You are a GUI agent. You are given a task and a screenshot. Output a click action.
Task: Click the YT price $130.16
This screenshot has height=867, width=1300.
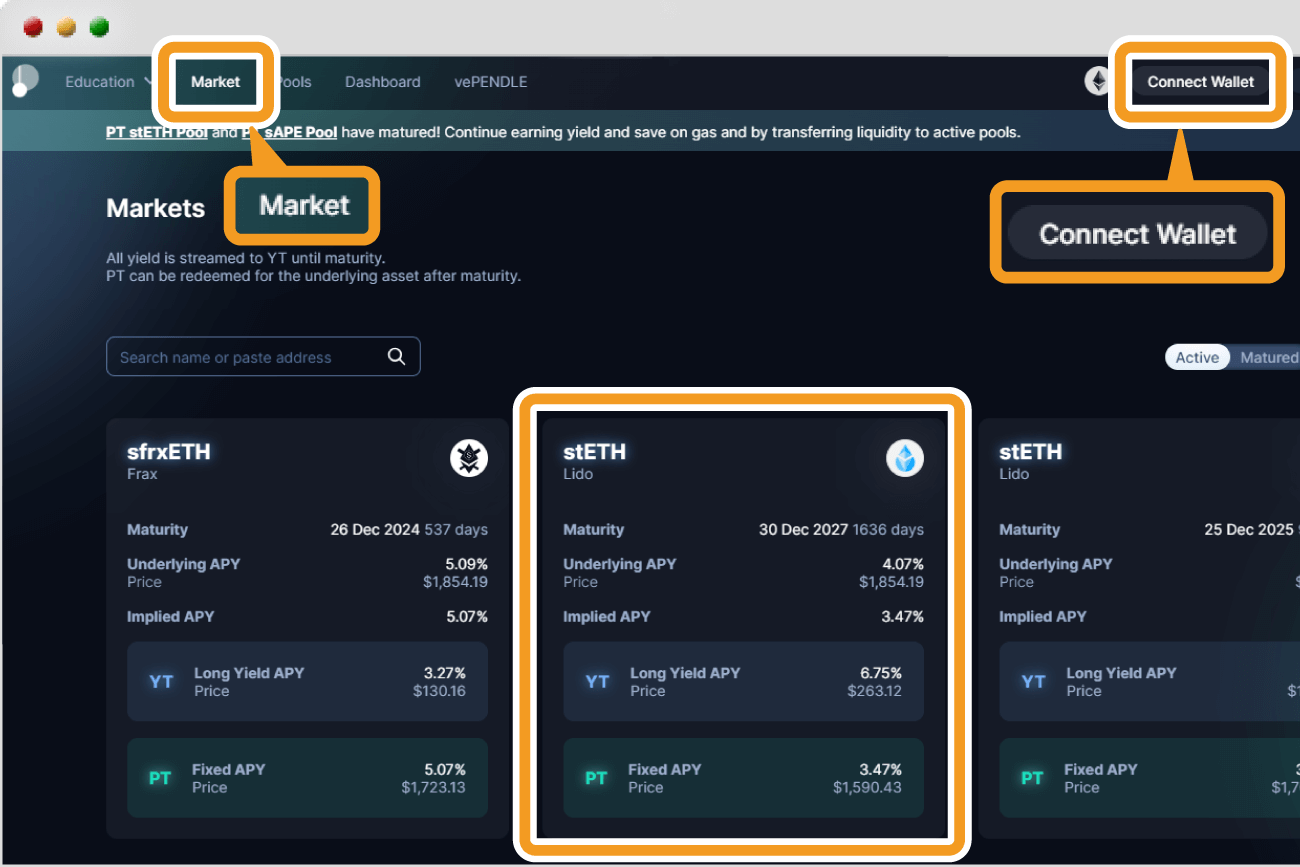439,691
